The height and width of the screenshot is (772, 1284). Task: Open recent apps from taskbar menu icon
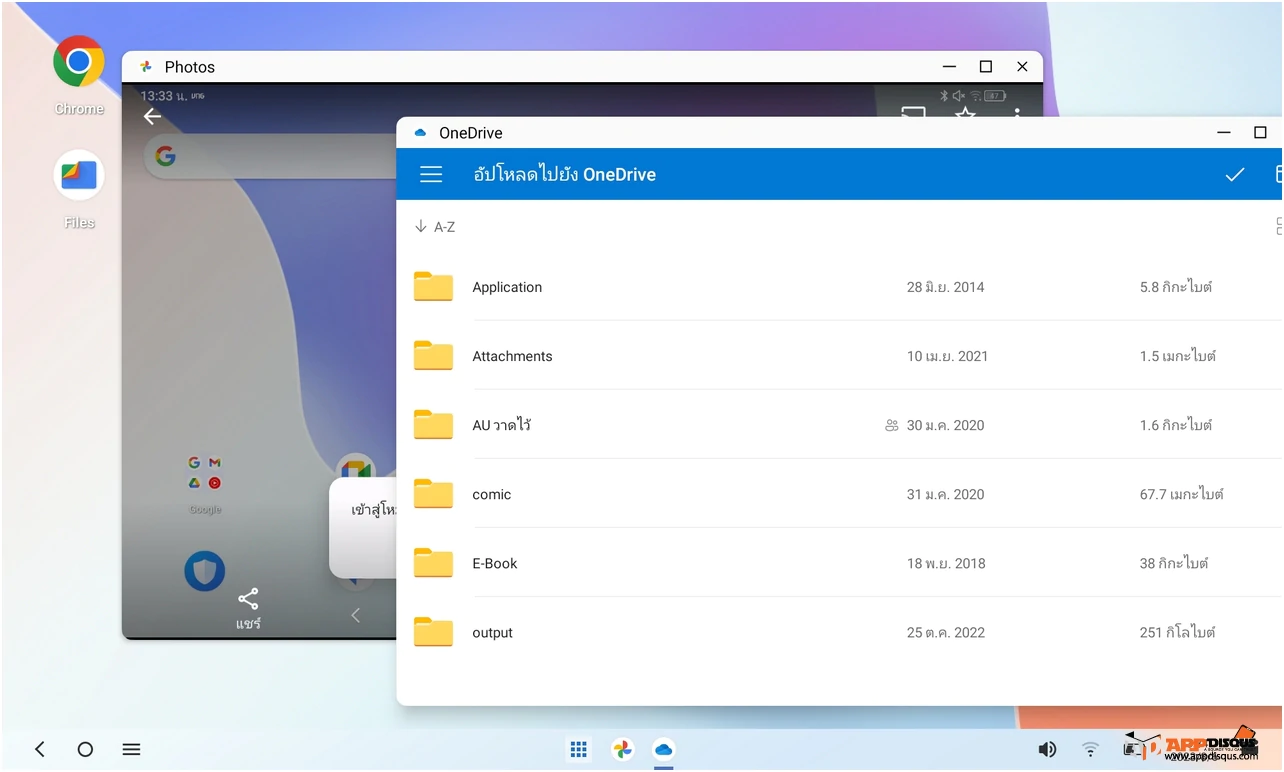tap(131, 749)
